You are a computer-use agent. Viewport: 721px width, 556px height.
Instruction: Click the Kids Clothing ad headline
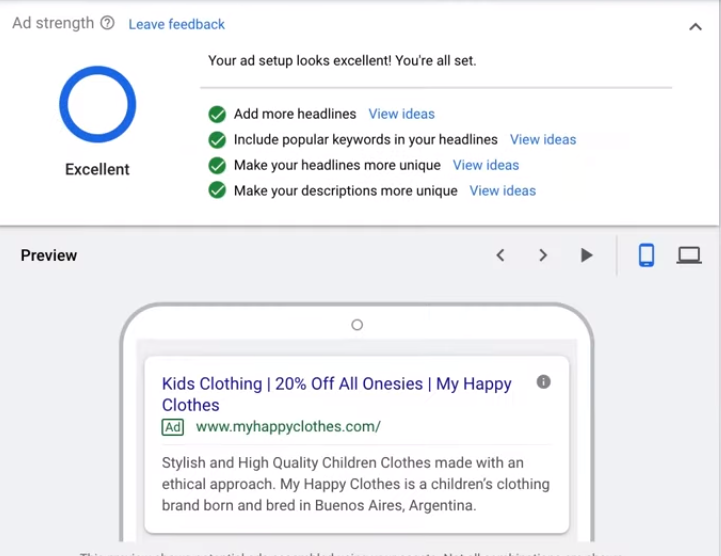click(336, 394)
